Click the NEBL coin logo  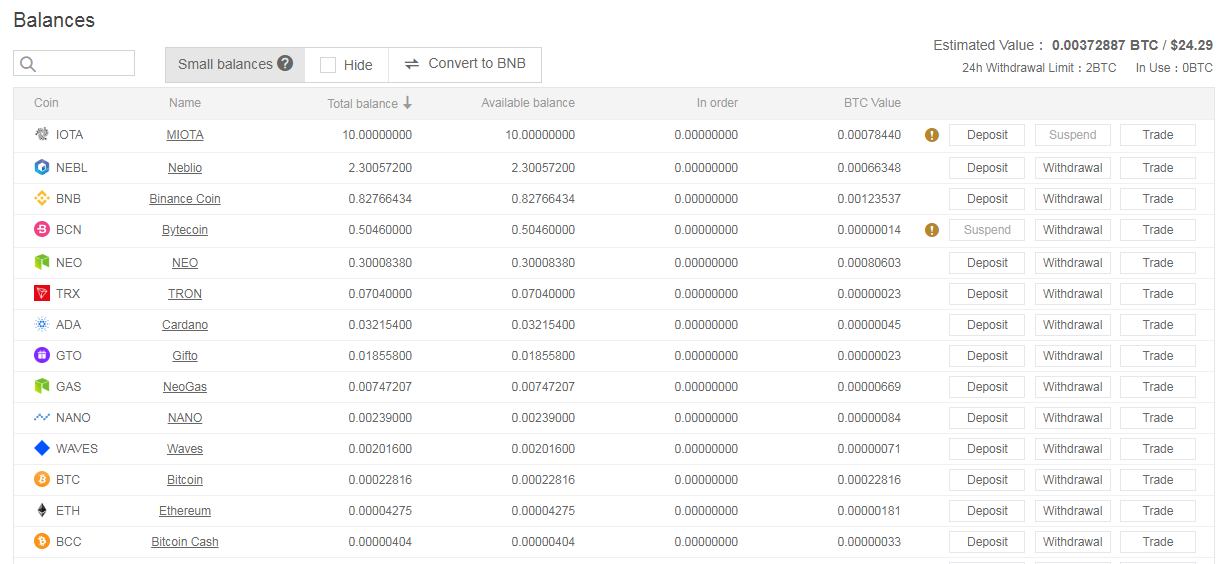[42, 167]
